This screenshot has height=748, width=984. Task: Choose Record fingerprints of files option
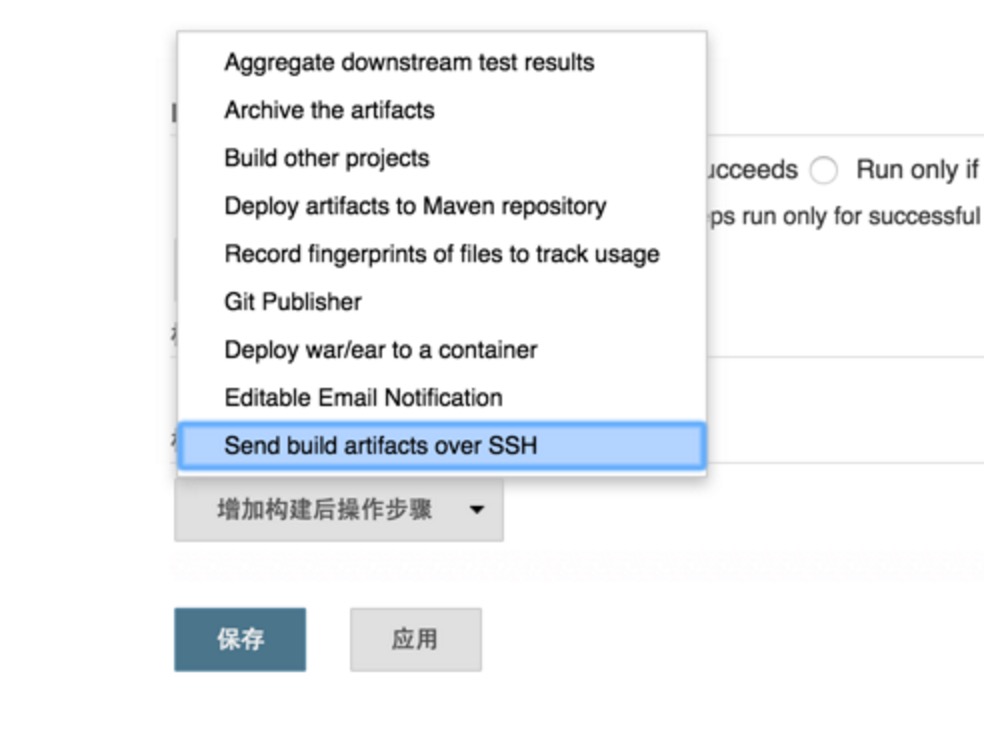[442, 254]
